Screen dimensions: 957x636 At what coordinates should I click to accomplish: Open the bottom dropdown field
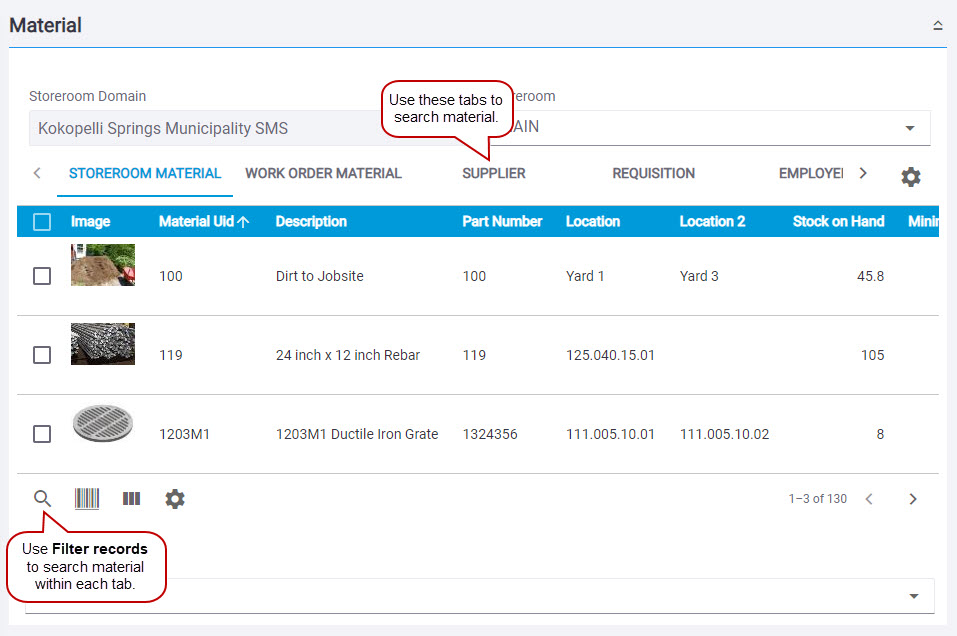(x=913, y=596)
